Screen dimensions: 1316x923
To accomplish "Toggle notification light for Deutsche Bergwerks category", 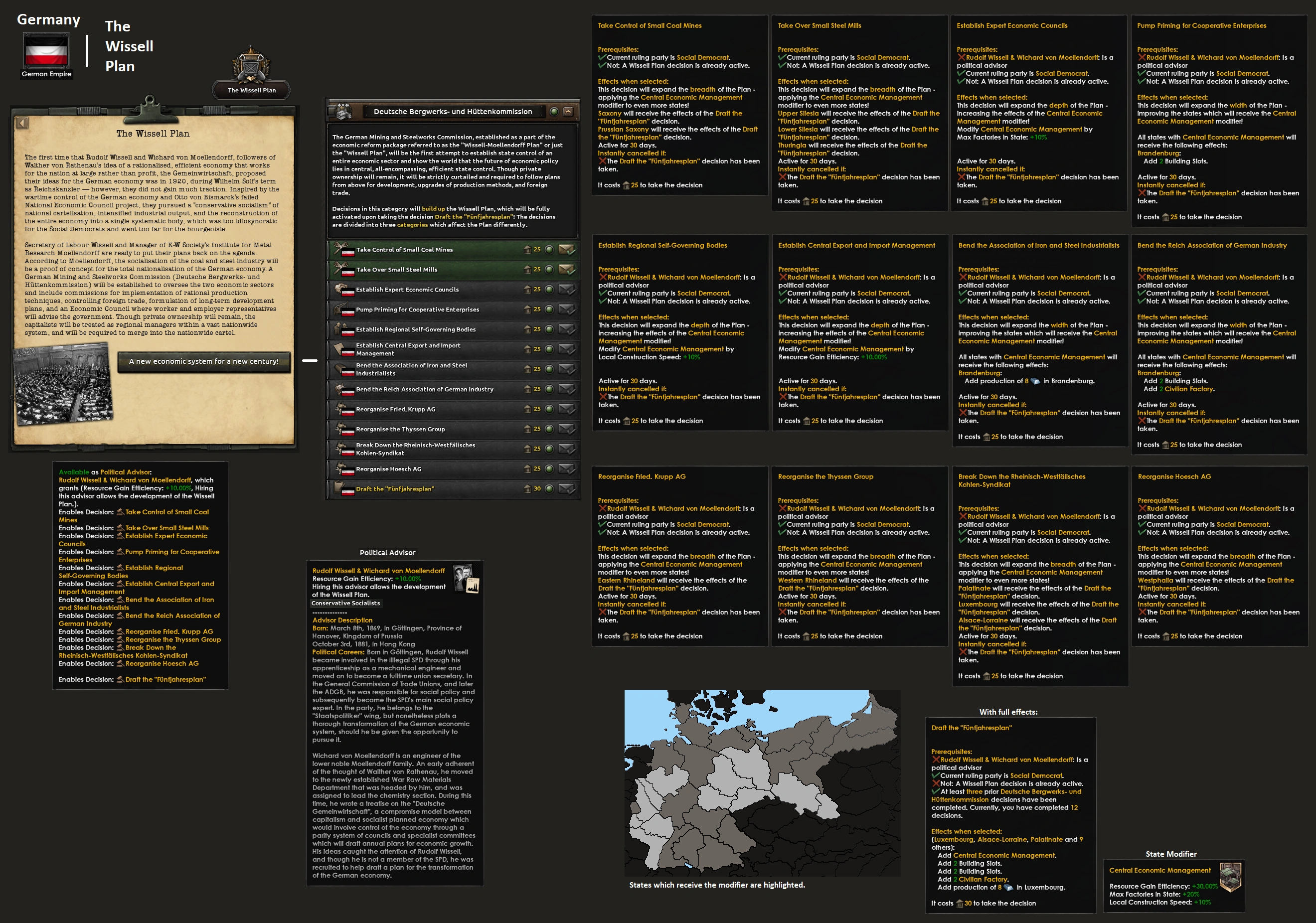I will [x=554, y=112].
